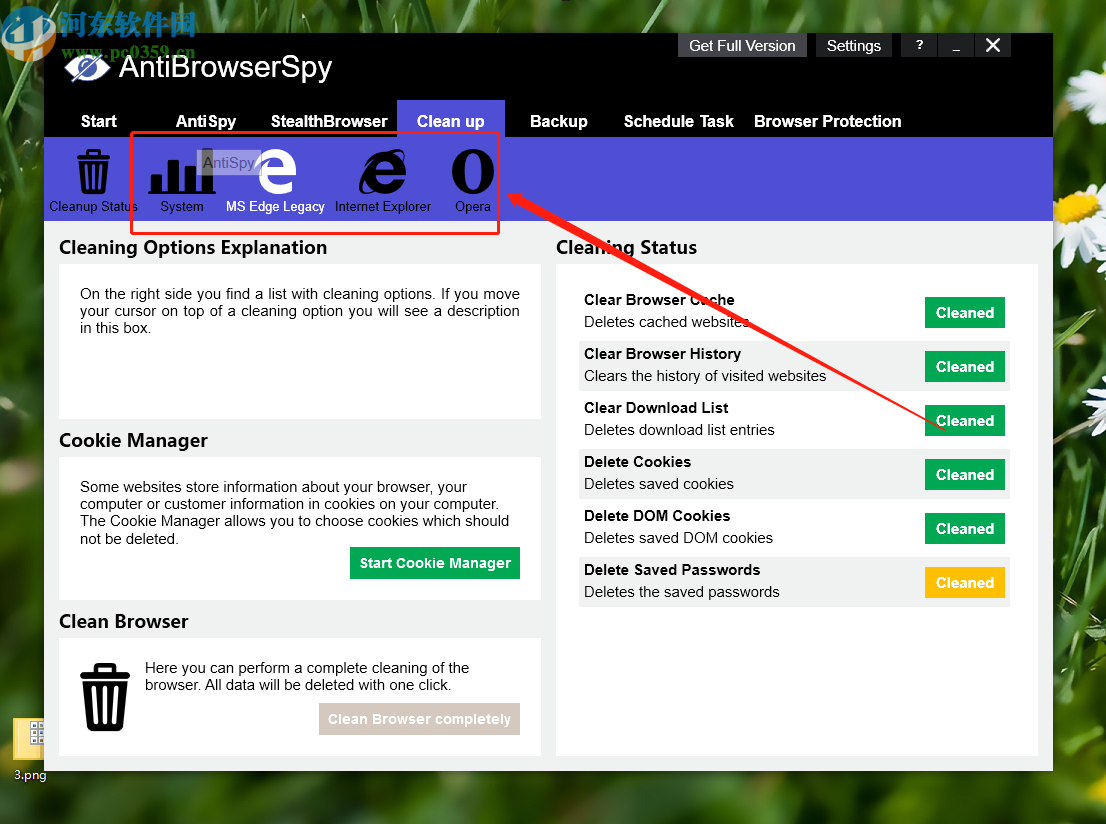Viewport: 1106px width, 824px height.
Task: Toggle the Cleaned status for Delete Saved Passwords
Action: (964, 582)
